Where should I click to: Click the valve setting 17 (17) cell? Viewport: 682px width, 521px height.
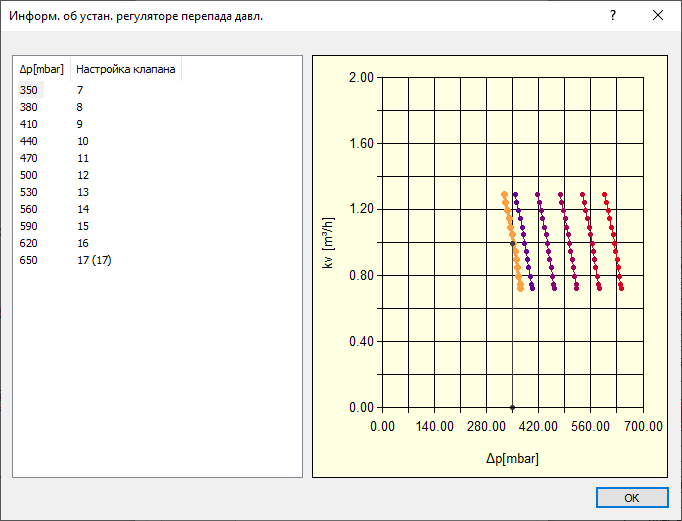coord(94,260)
